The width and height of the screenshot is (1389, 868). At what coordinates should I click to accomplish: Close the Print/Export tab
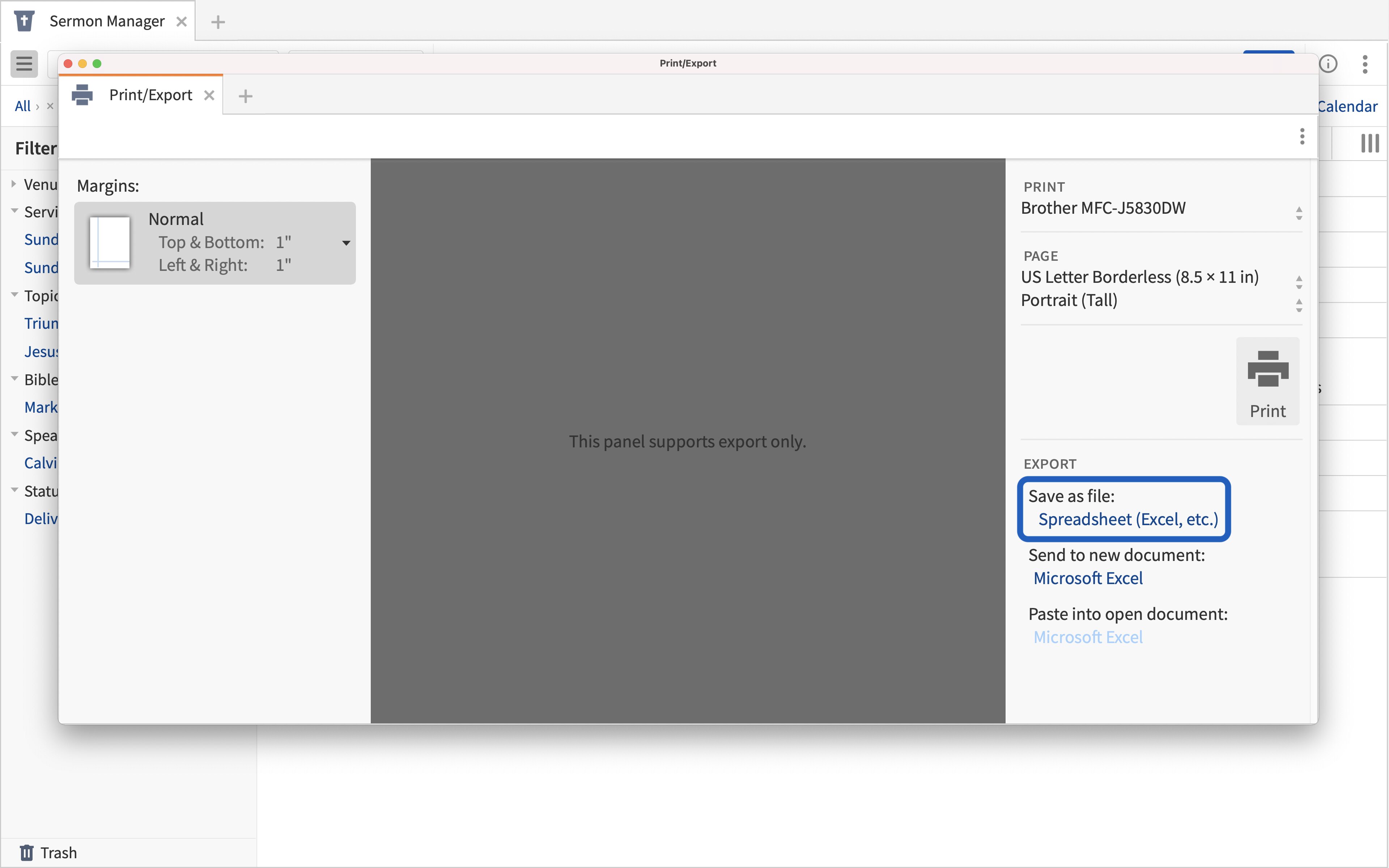click(x=209, y=95)
